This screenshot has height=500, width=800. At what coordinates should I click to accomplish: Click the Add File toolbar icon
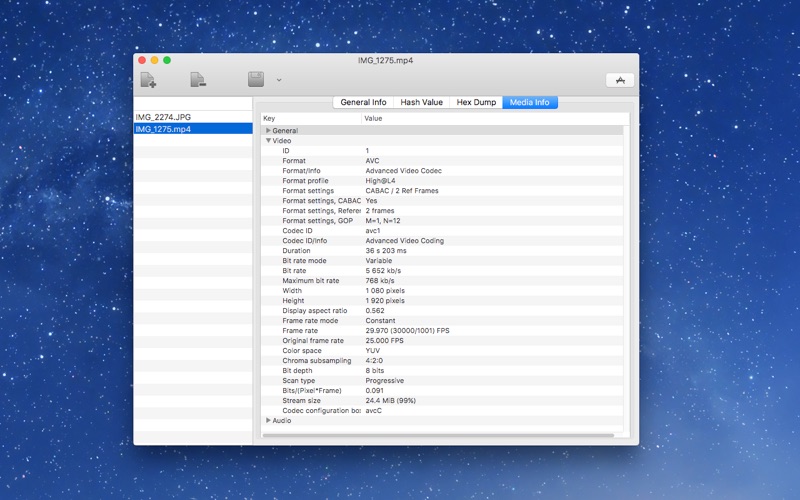click(149, 80)
